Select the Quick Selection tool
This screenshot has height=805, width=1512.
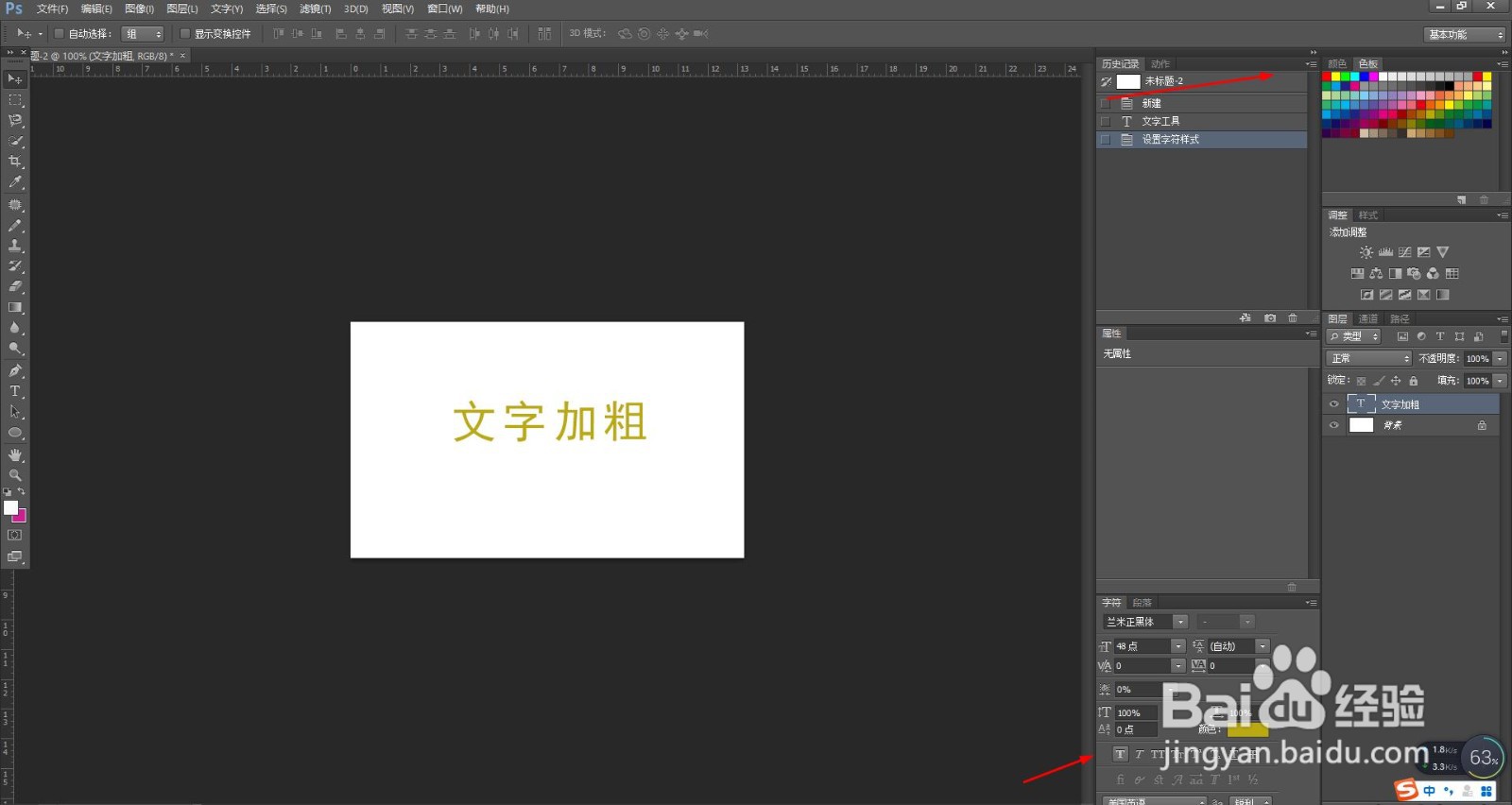click(15, 142)
